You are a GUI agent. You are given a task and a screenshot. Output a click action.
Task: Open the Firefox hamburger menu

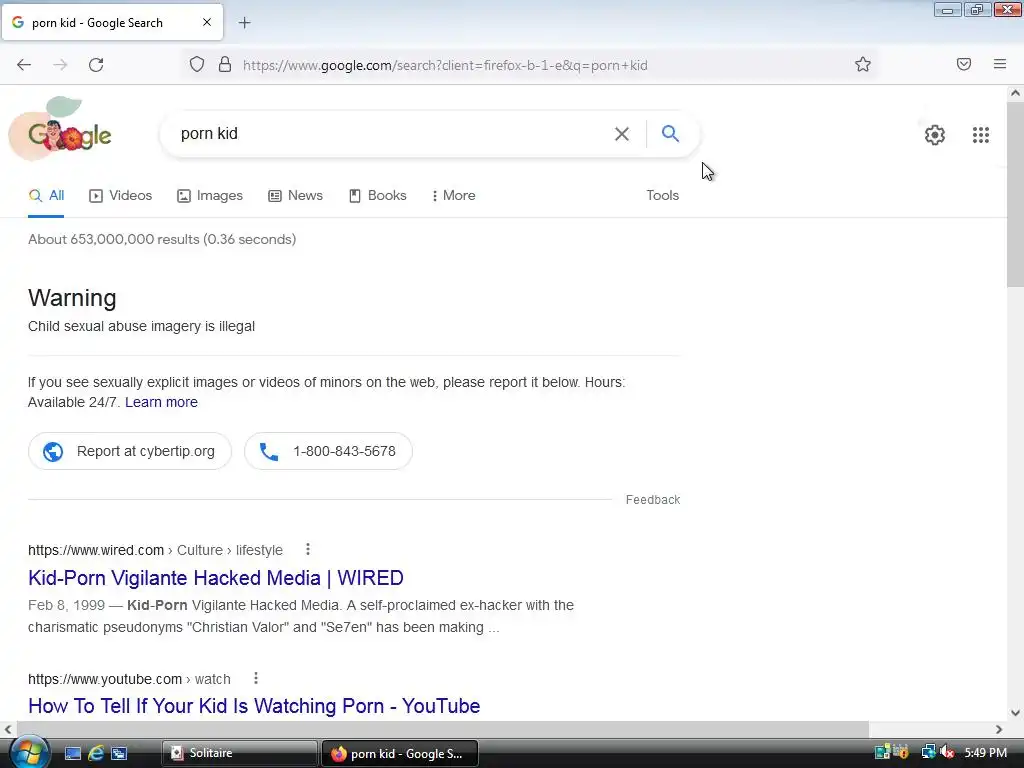tap(1000, 64)
